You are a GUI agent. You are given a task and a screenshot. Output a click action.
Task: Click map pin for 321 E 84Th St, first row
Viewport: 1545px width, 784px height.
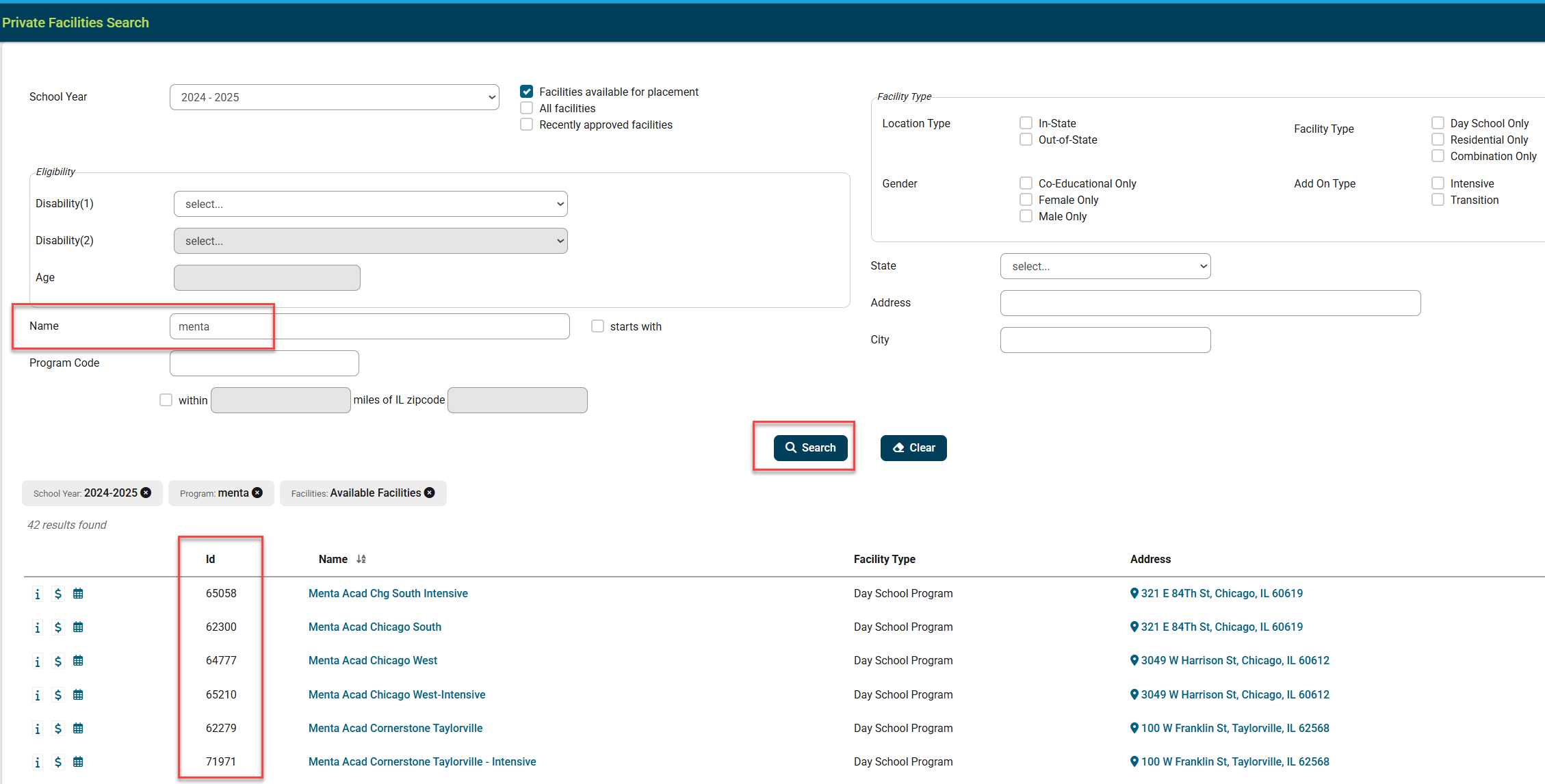pos(1134,593)
